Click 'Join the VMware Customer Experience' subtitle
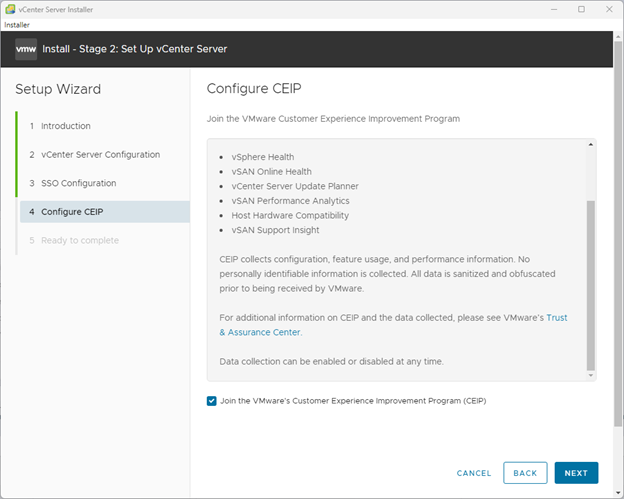This screenshot has height=499, width=624. click(333, 119)
